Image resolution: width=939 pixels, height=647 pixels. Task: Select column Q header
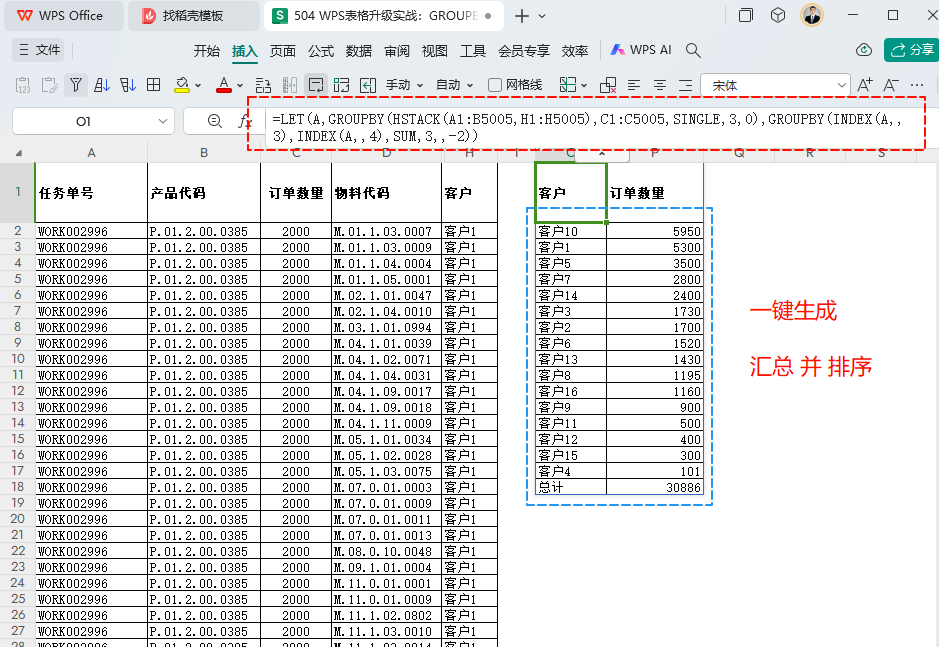(739, 153)
